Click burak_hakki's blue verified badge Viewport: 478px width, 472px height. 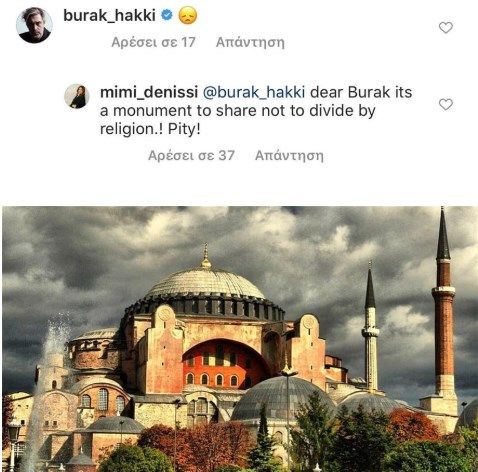167,15
